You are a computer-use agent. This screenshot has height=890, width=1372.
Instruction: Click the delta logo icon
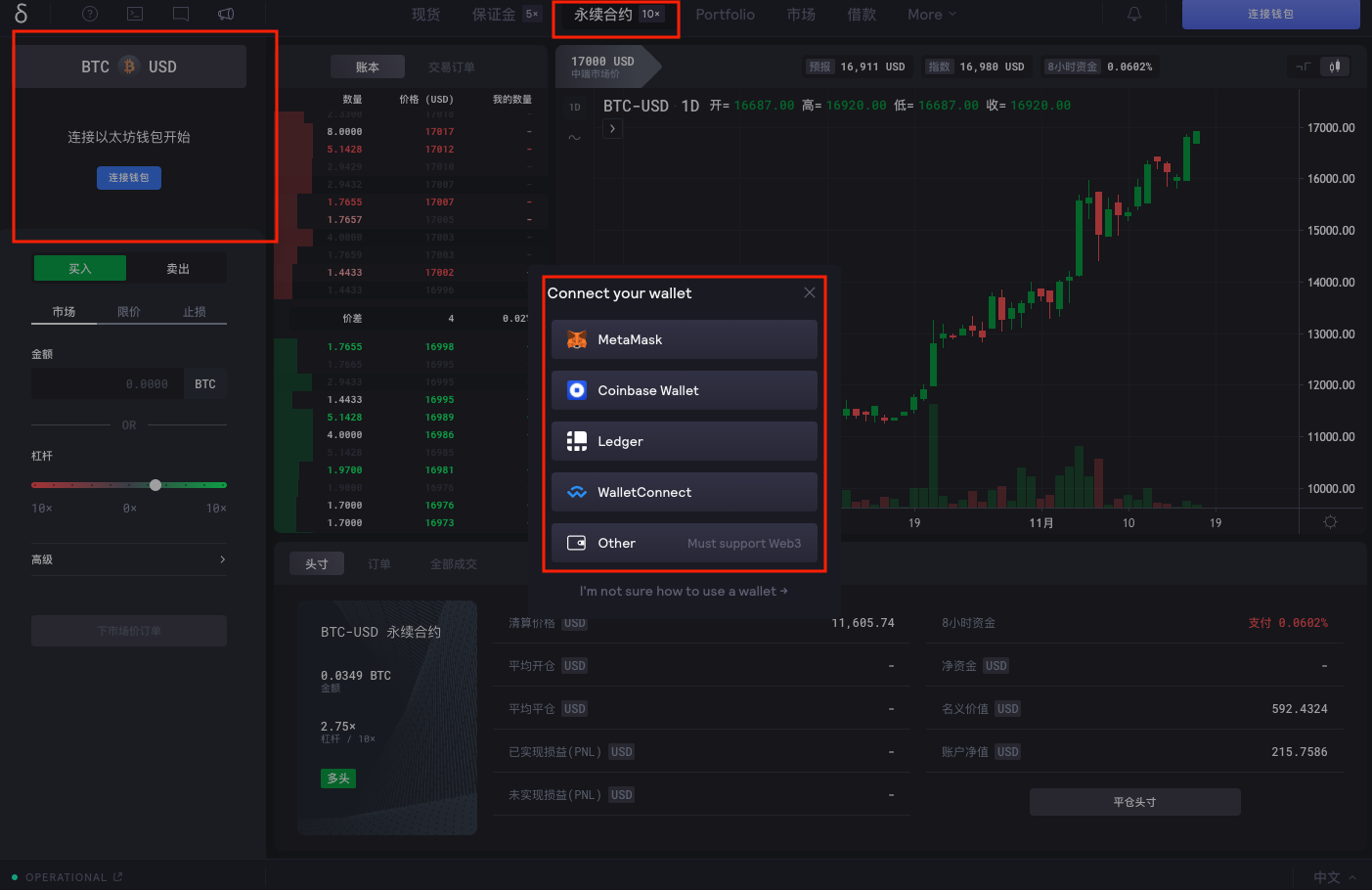(x=22, y=14)
